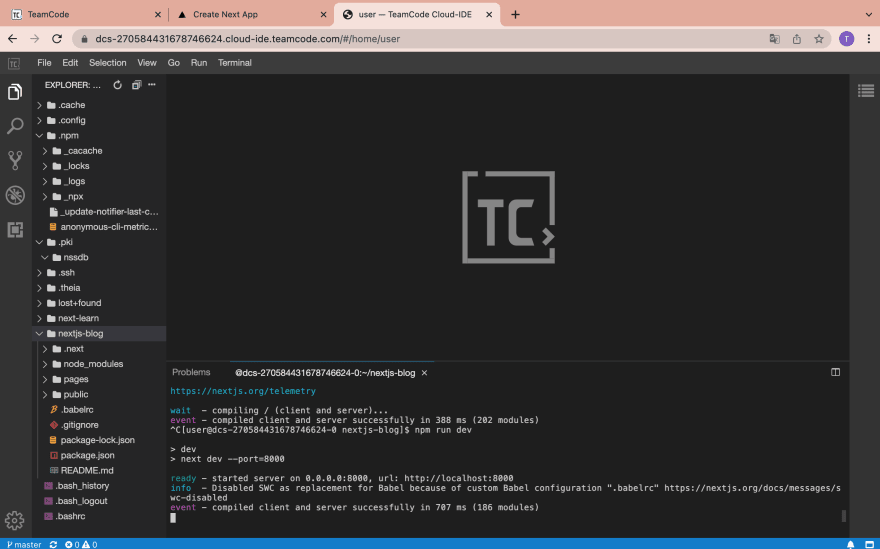Open the Terminal menu
The height and width of the screenshot is (549, 880).
(x=235, y=63)
